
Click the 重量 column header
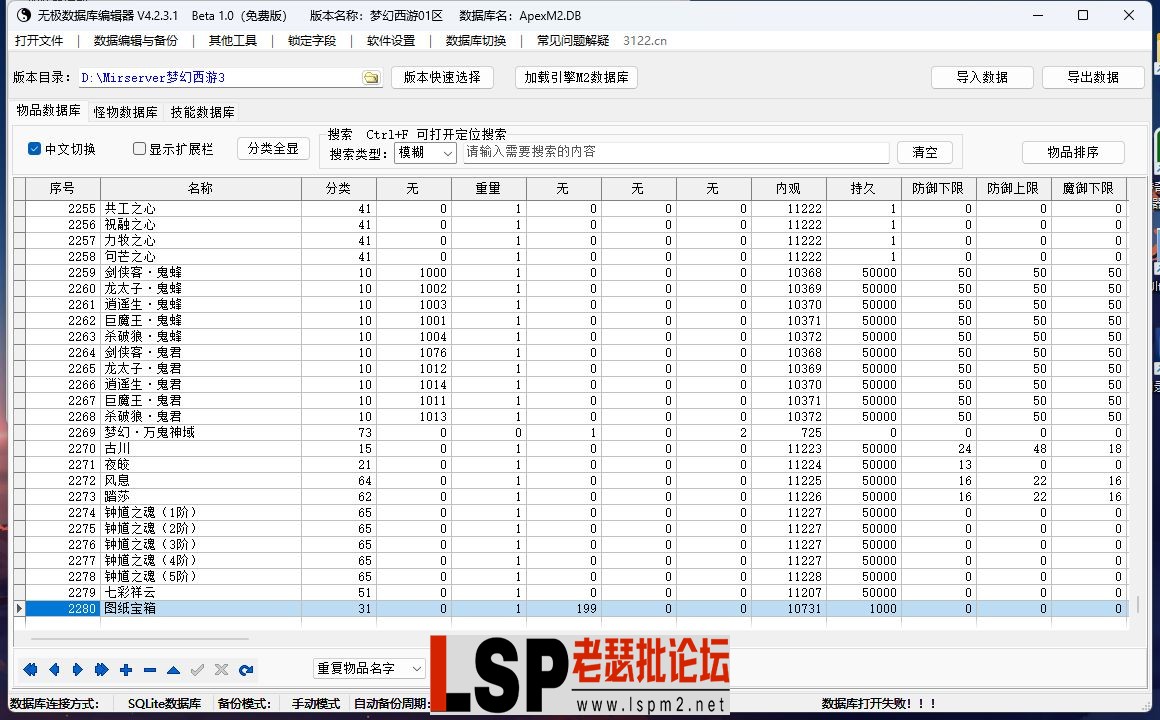click(488, 189)
